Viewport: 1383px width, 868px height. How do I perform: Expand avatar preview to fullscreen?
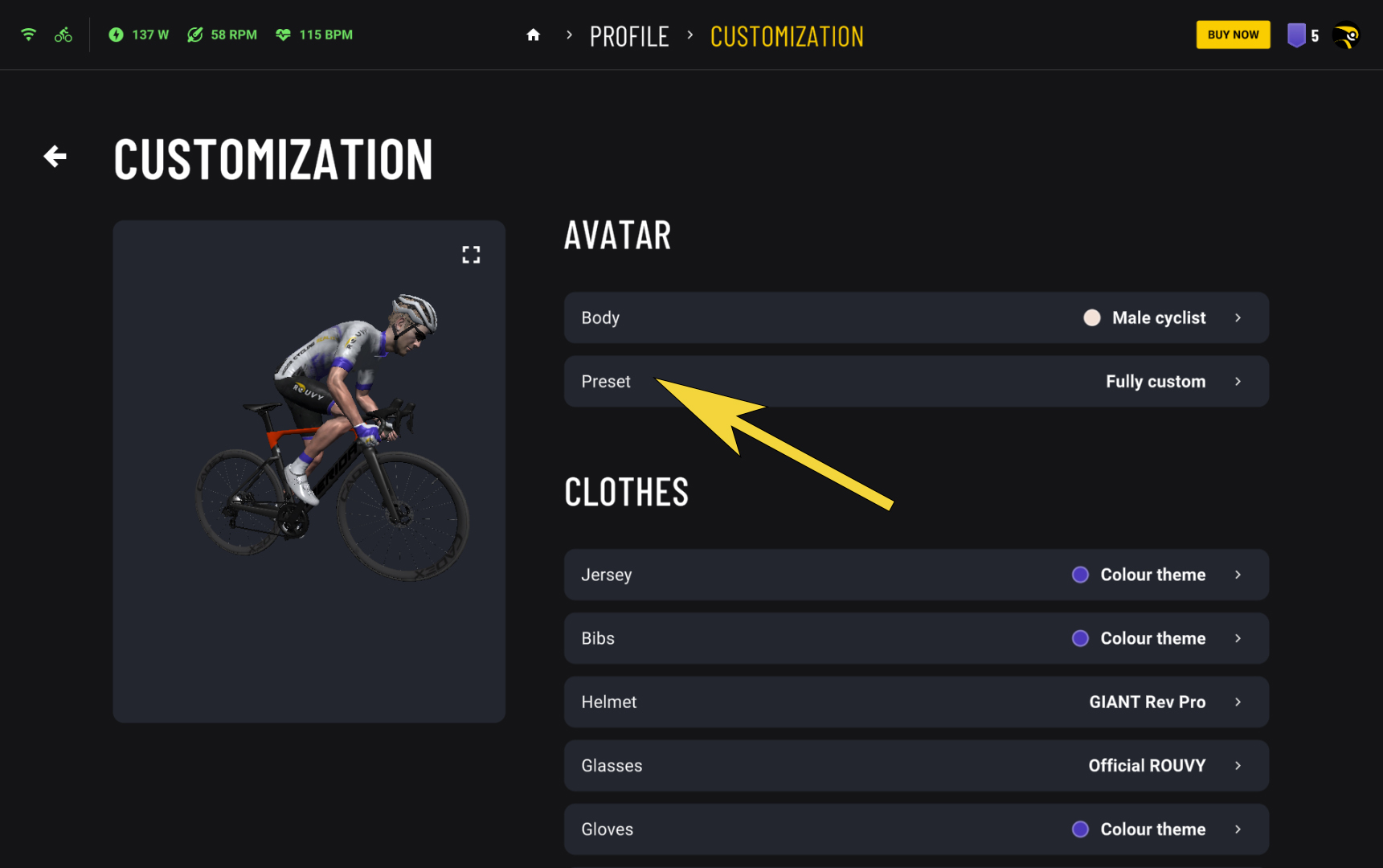click(471, 255)
